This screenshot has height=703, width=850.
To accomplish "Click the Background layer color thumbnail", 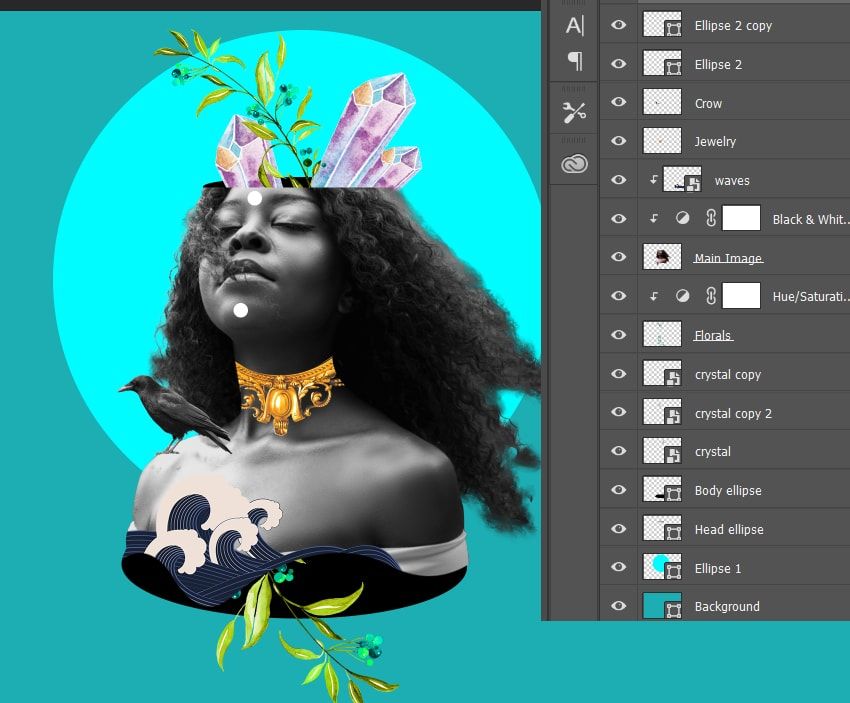I will point(661,606).
